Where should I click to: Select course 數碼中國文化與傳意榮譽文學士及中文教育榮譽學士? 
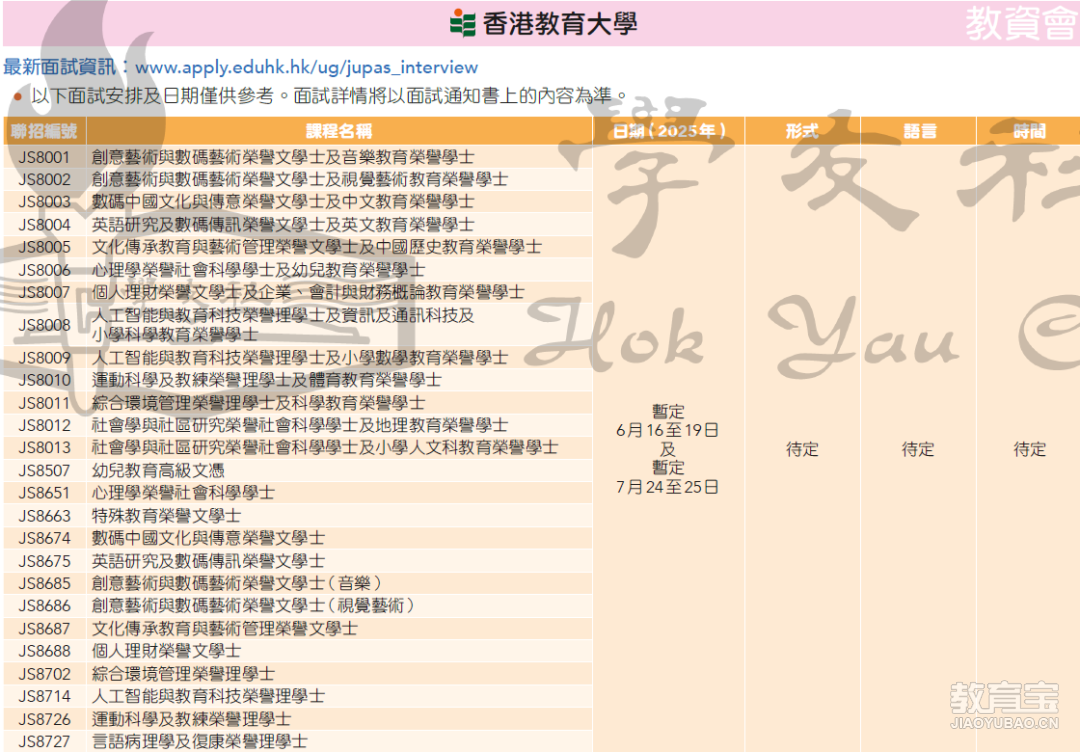coord(283,202)
